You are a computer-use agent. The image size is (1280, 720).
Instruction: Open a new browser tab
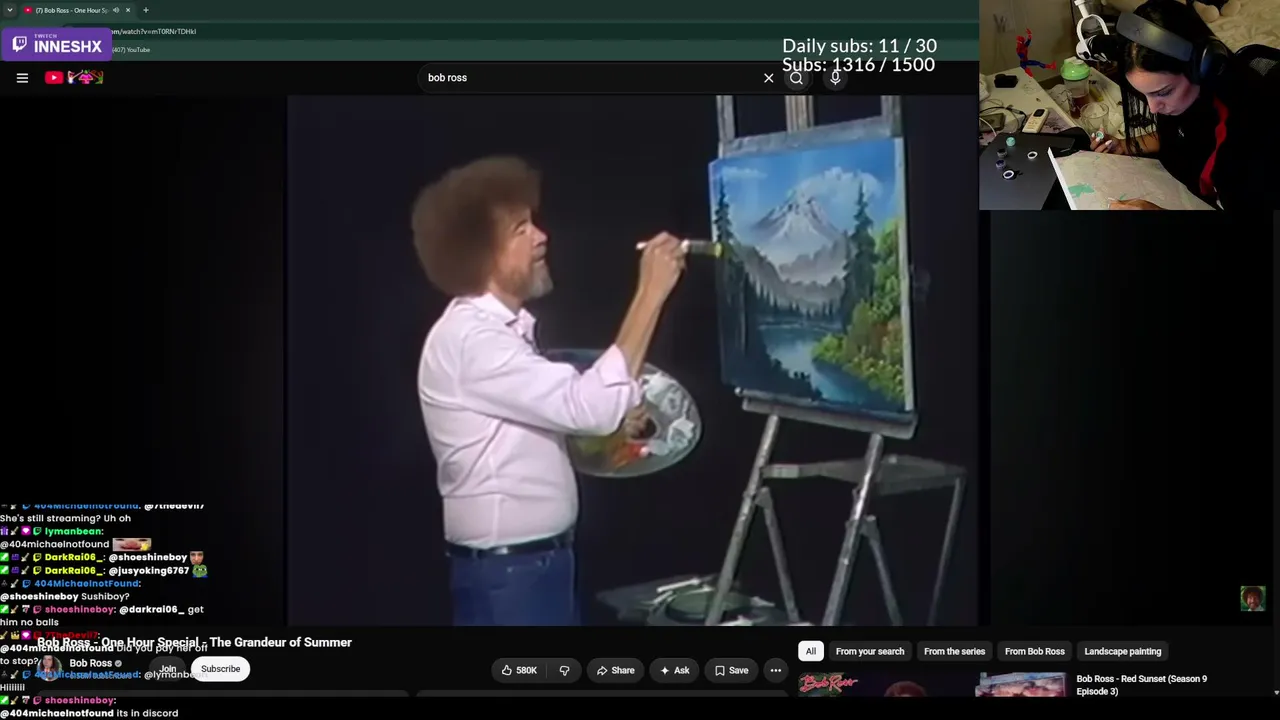(x=146, y=10)
